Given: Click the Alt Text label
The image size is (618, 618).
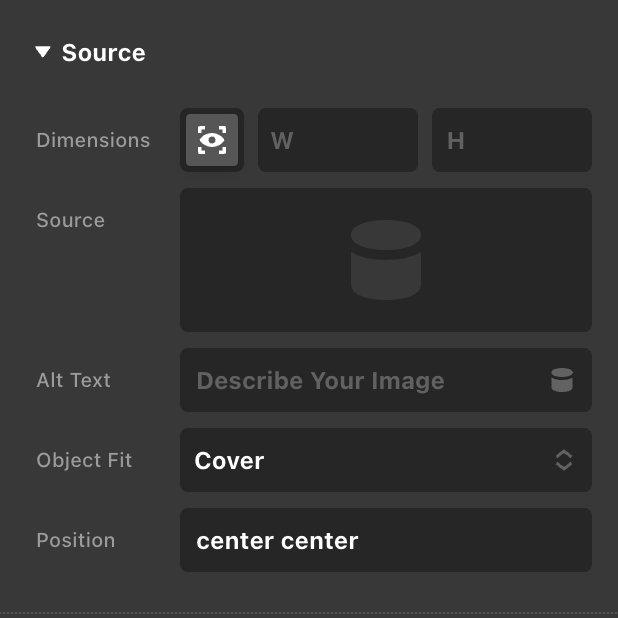Looking at the screenshot, I should pyautogui.click(x=73, y=380).
